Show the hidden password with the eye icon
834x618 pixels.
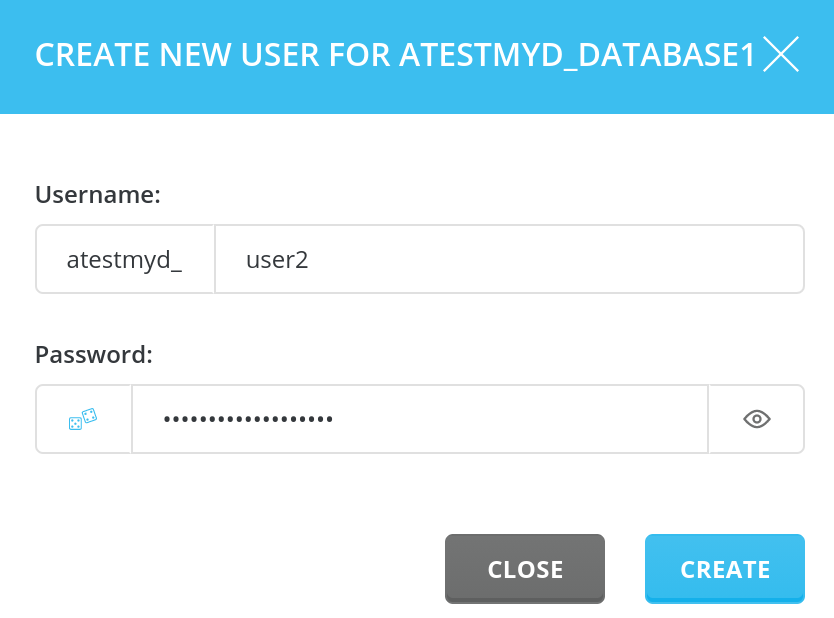(x=757, y=419)
